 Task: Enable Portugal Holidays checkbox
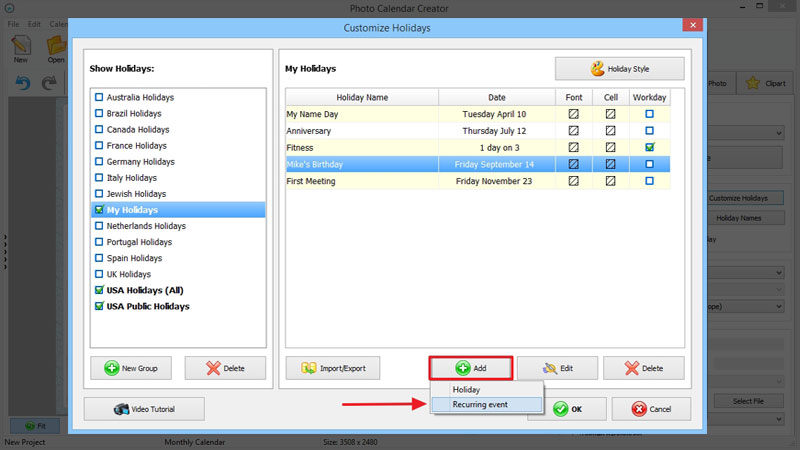coord(99,242)
